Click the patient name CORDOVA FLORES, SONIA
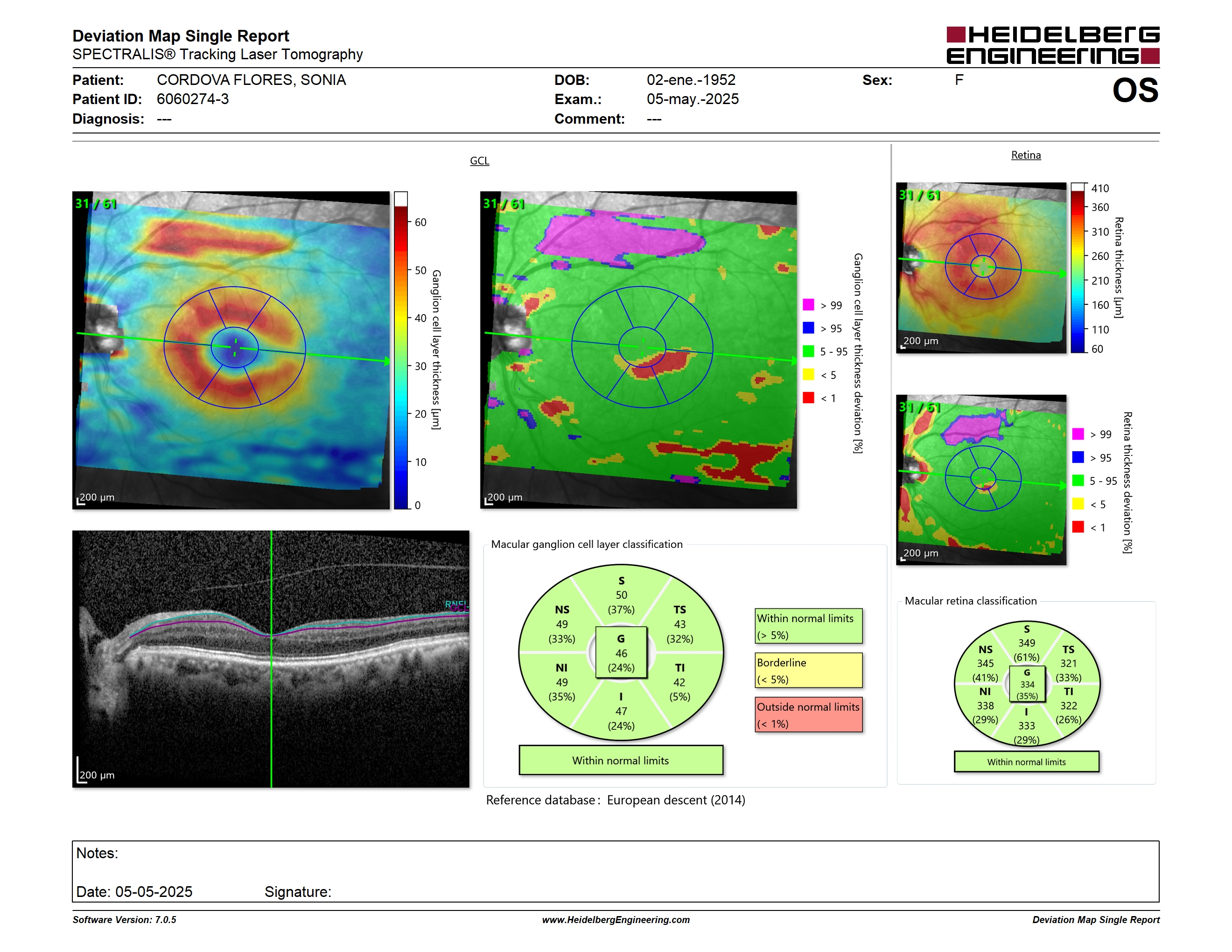The height and width of the screenshot is (952, 1232). point(251,80)
